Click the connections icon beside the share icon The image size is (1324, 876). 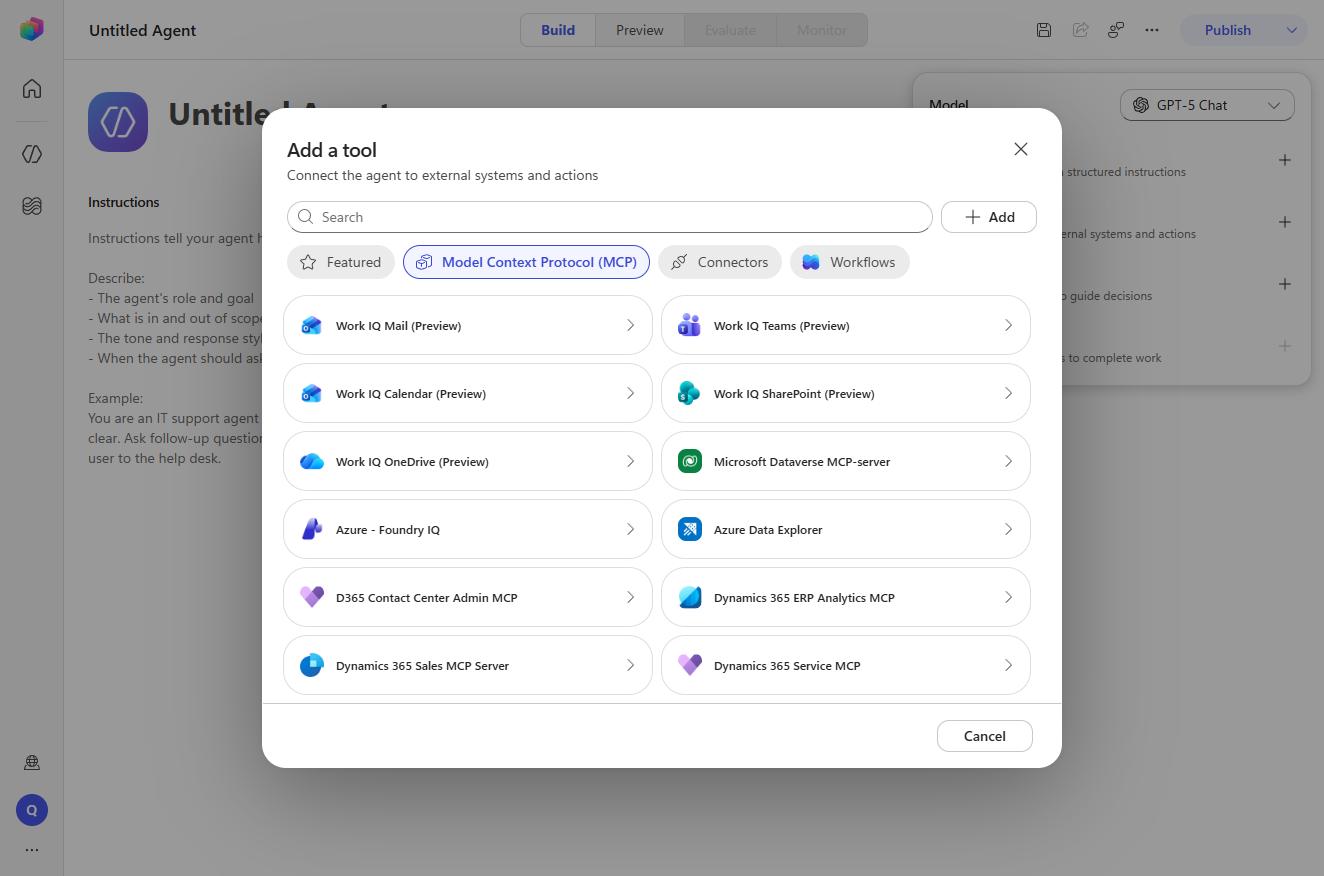pyautogui.click(x=1116, y=30)
